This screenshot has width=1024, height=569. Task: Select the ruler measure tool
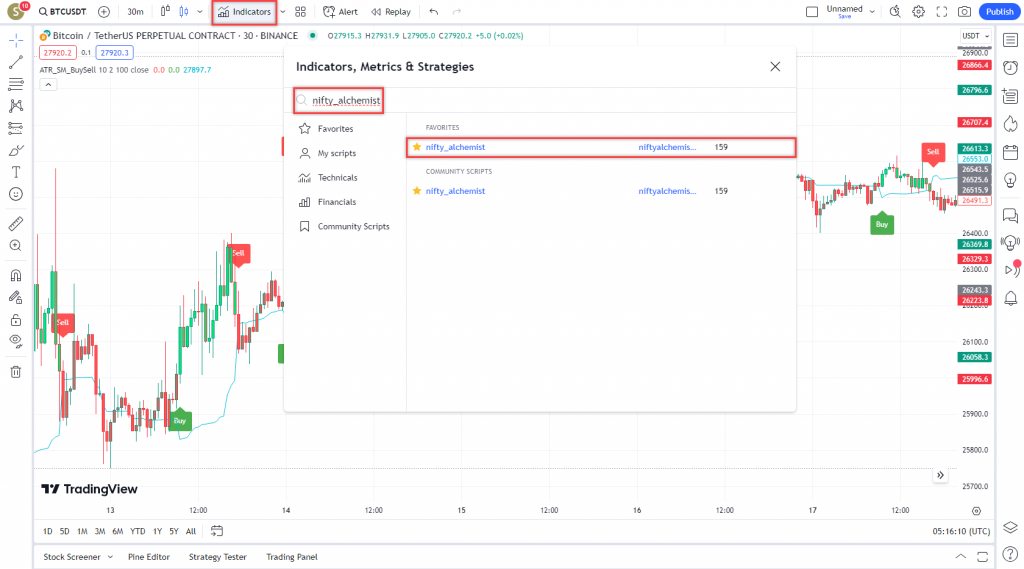click(16, 223)
